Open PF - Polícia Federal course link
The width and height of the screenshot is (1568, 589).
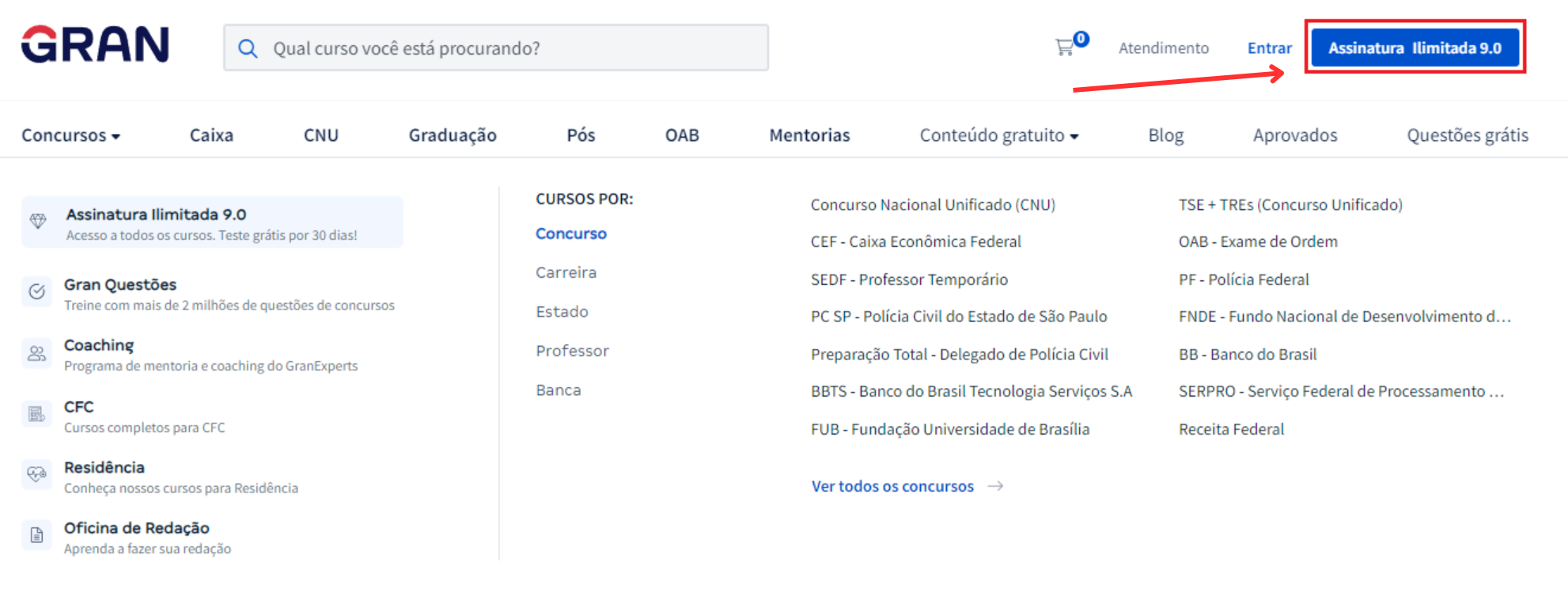click(x=1244, y=279)
